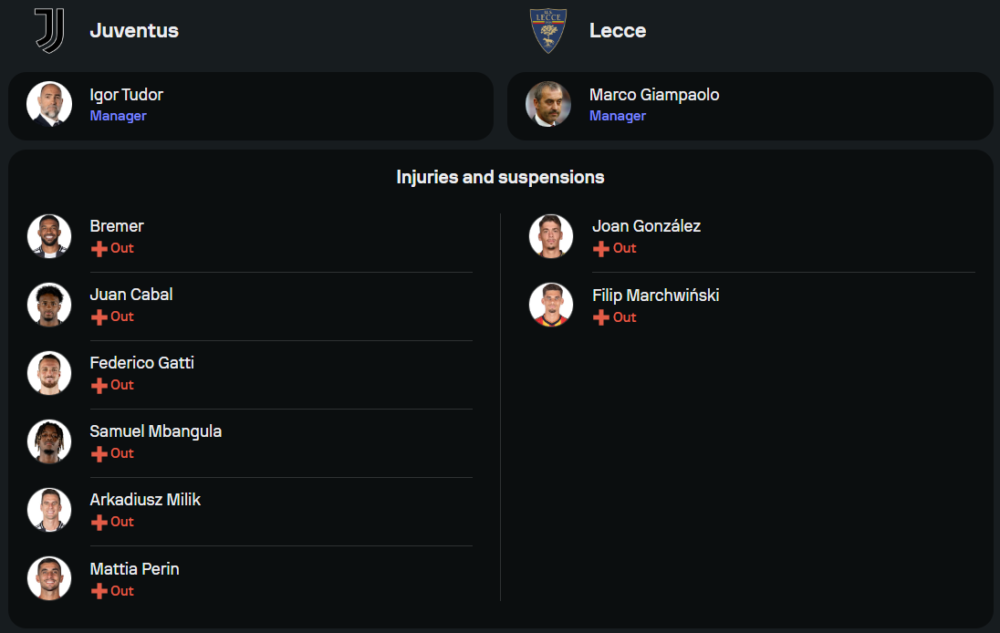Open Marco Giampaolo's manager photo

pyautogui.click(x=548, y=104)
